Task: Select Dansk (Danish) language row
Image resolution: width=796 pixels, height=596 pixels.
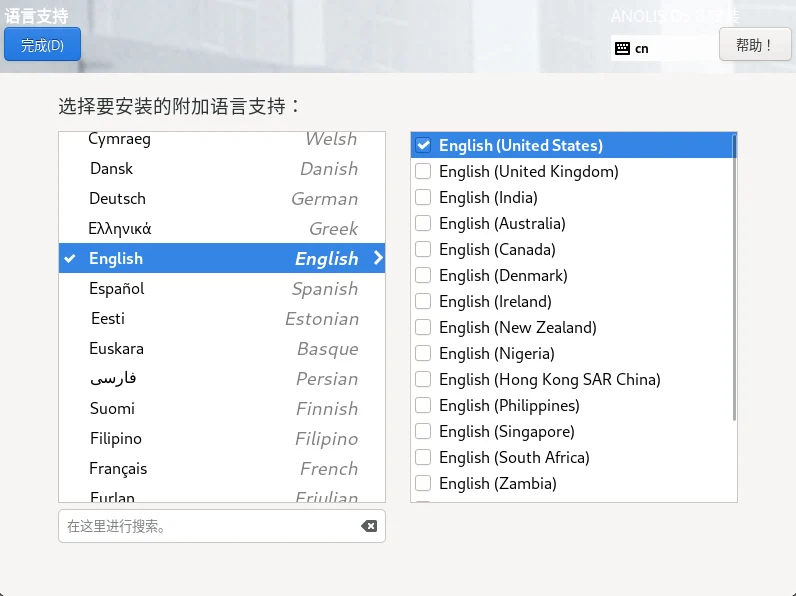Action: click(x=222, y=169)
